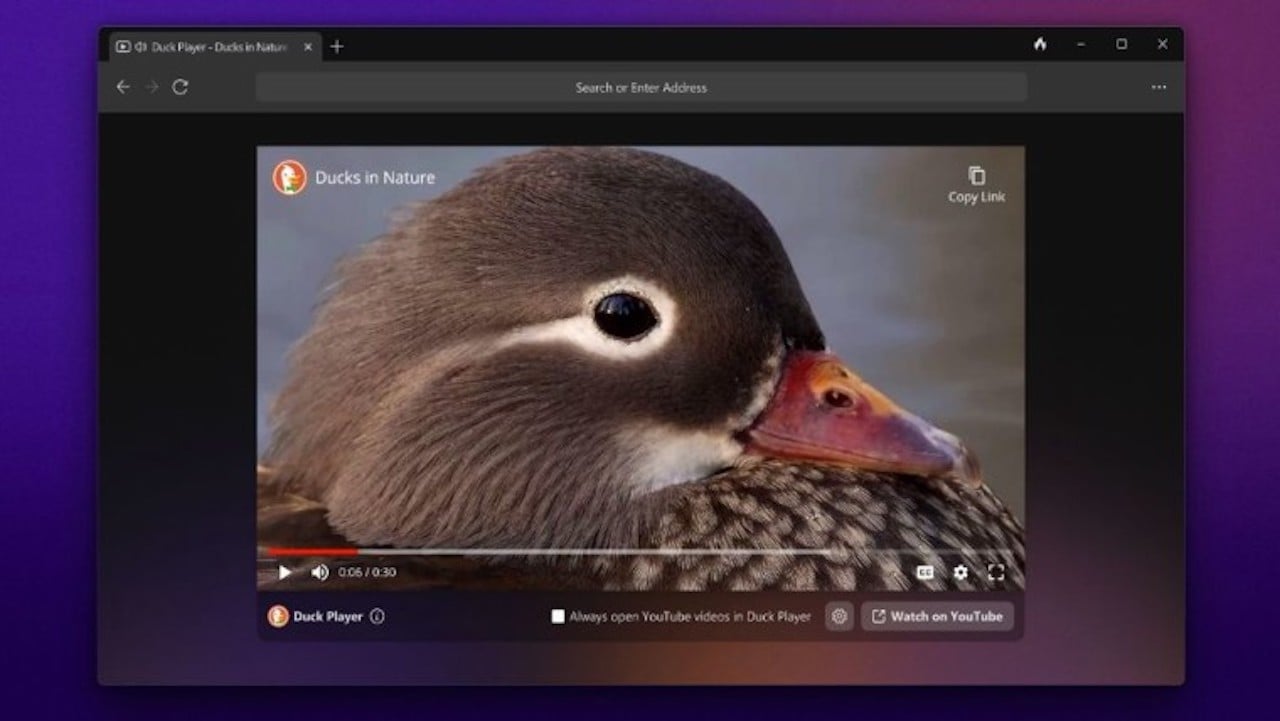The height and width of the screenshot is (721, 1280).
Task: Toggle closed captions with the CC button
Action: click(925, 572)
